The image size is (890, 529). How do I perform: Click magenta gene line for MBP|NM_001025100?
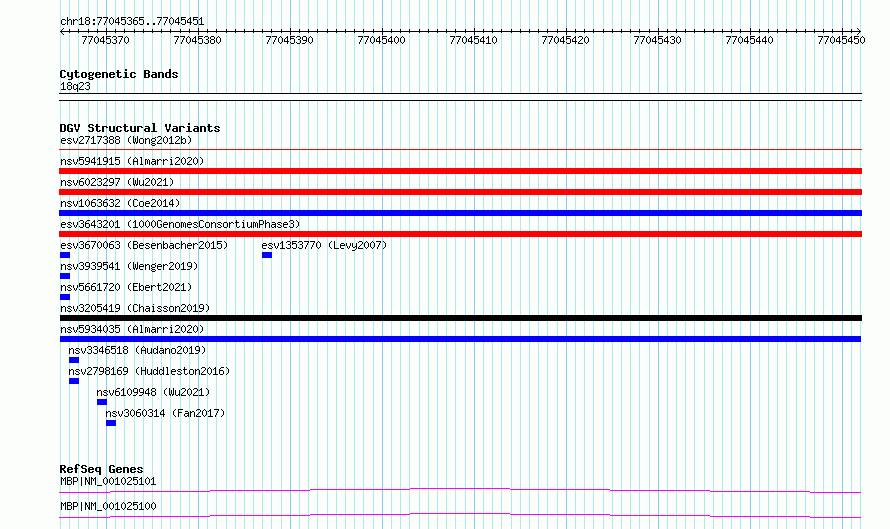(x=460, y=515)
